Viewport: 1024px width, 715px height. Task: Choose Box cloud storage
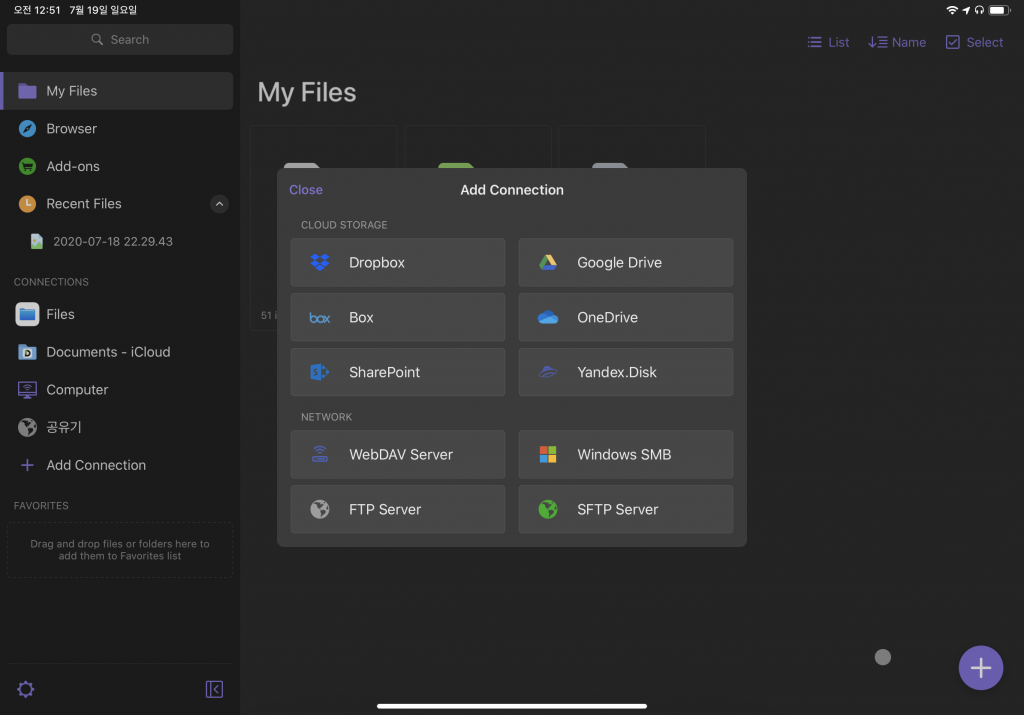397,317
